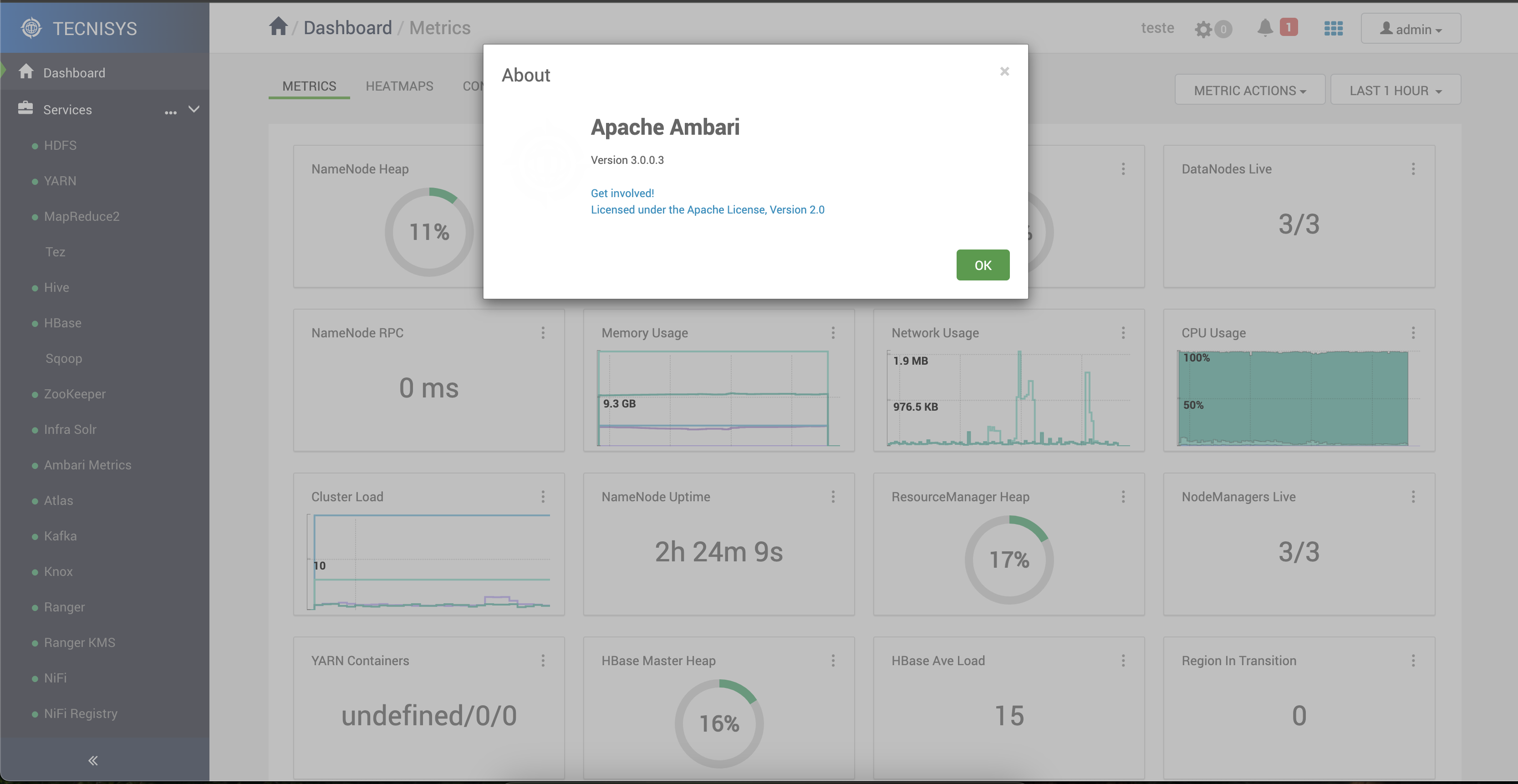Open the ZooKeeper service
This screenshot has height=784, width=1518.
pyautogui.click(x=75, y=394)
